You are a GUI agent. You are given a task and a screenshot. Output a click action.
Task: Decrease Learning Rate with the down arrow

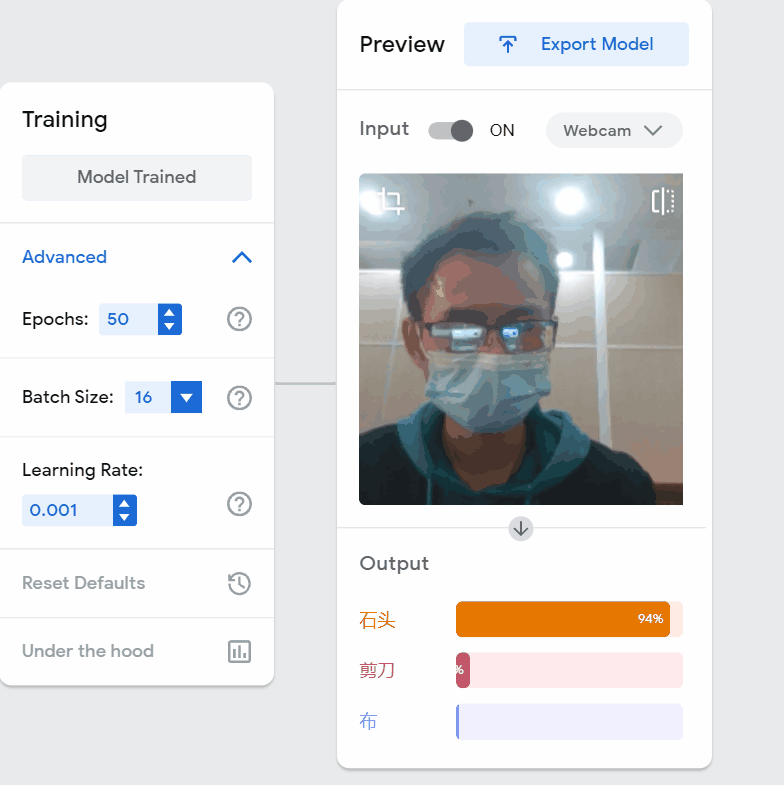[125, 518]
